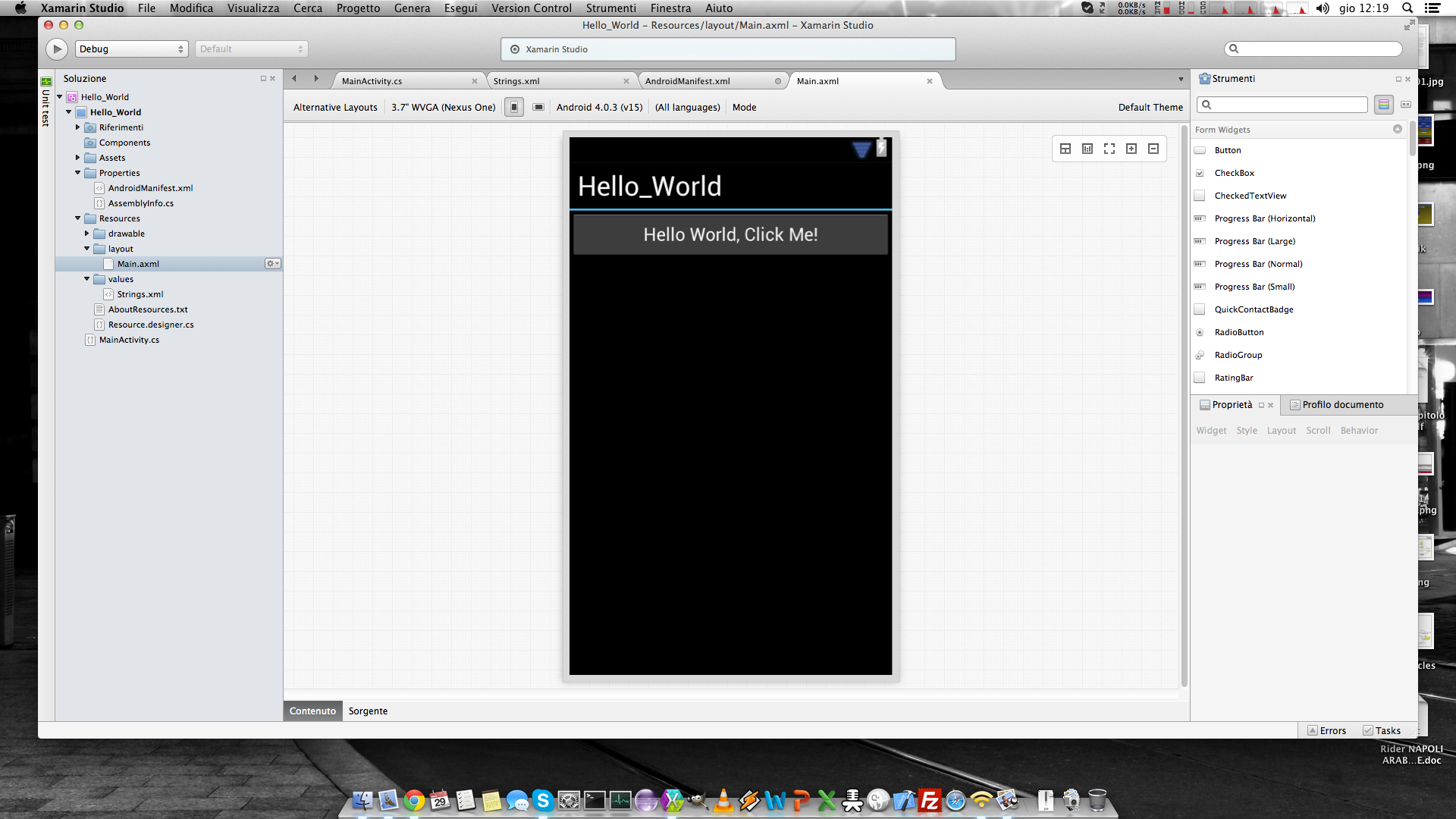Open the Version Control menu
The image size is (1456, 819).
[x=531, y=8]
